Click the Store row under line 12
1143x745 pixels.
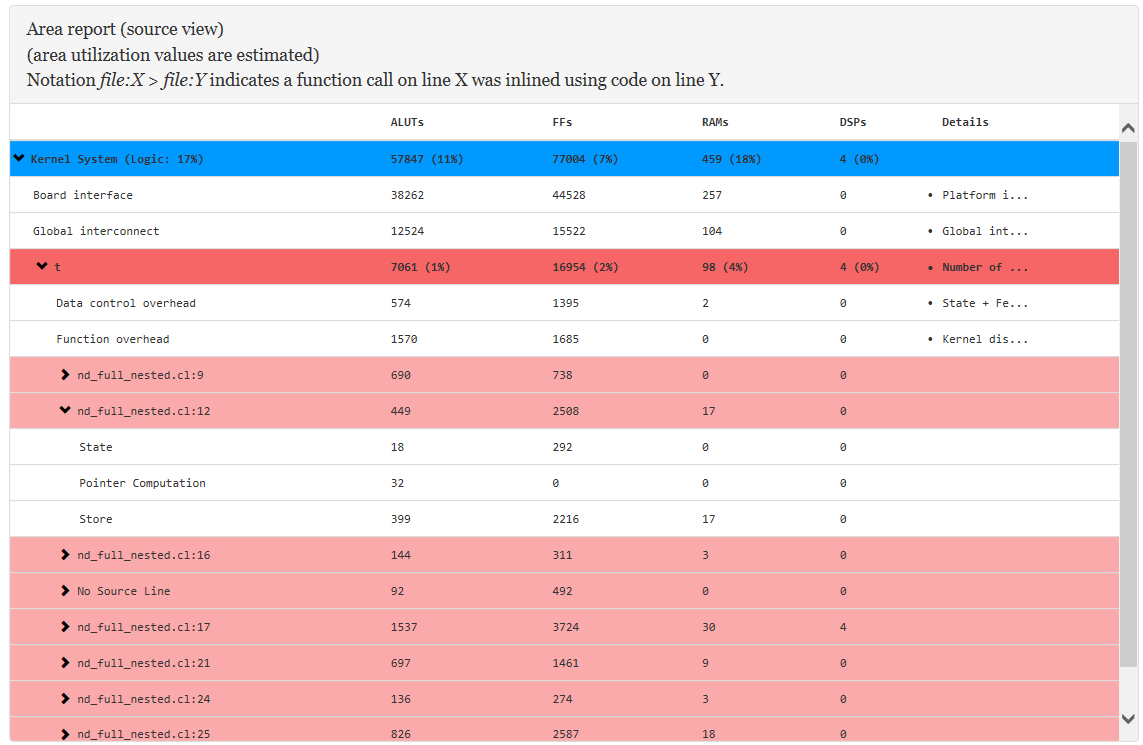(96, 519)
